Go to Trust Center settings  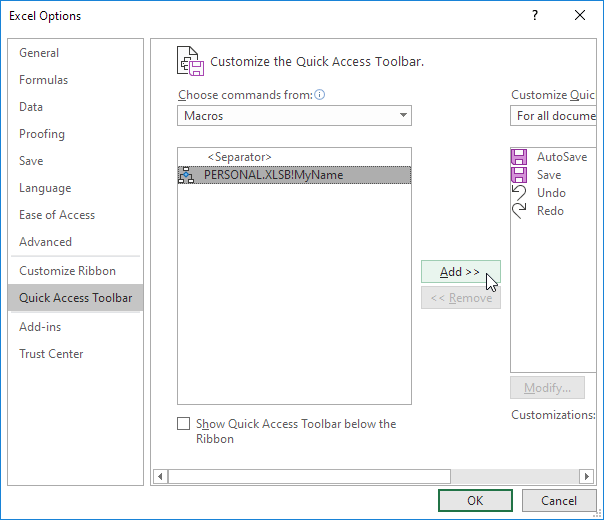point(51,354)
